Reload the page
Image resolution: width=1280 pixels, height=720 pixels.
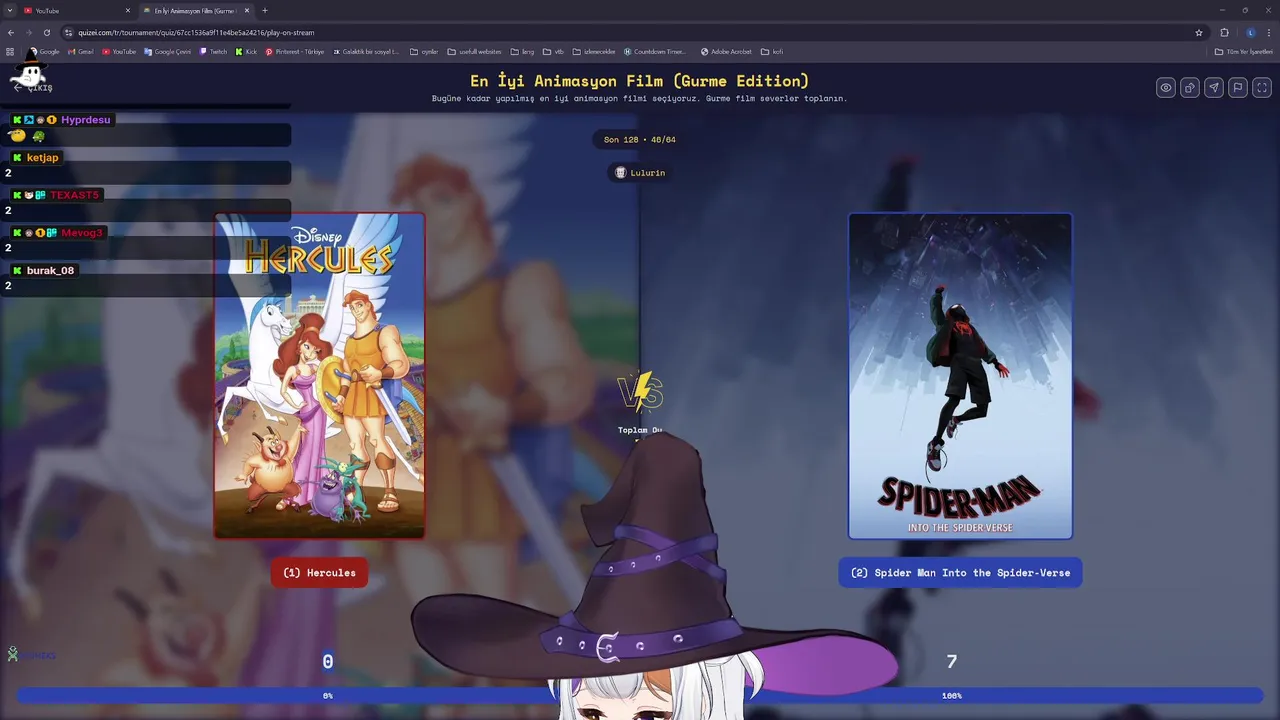[x=46, y=32]
